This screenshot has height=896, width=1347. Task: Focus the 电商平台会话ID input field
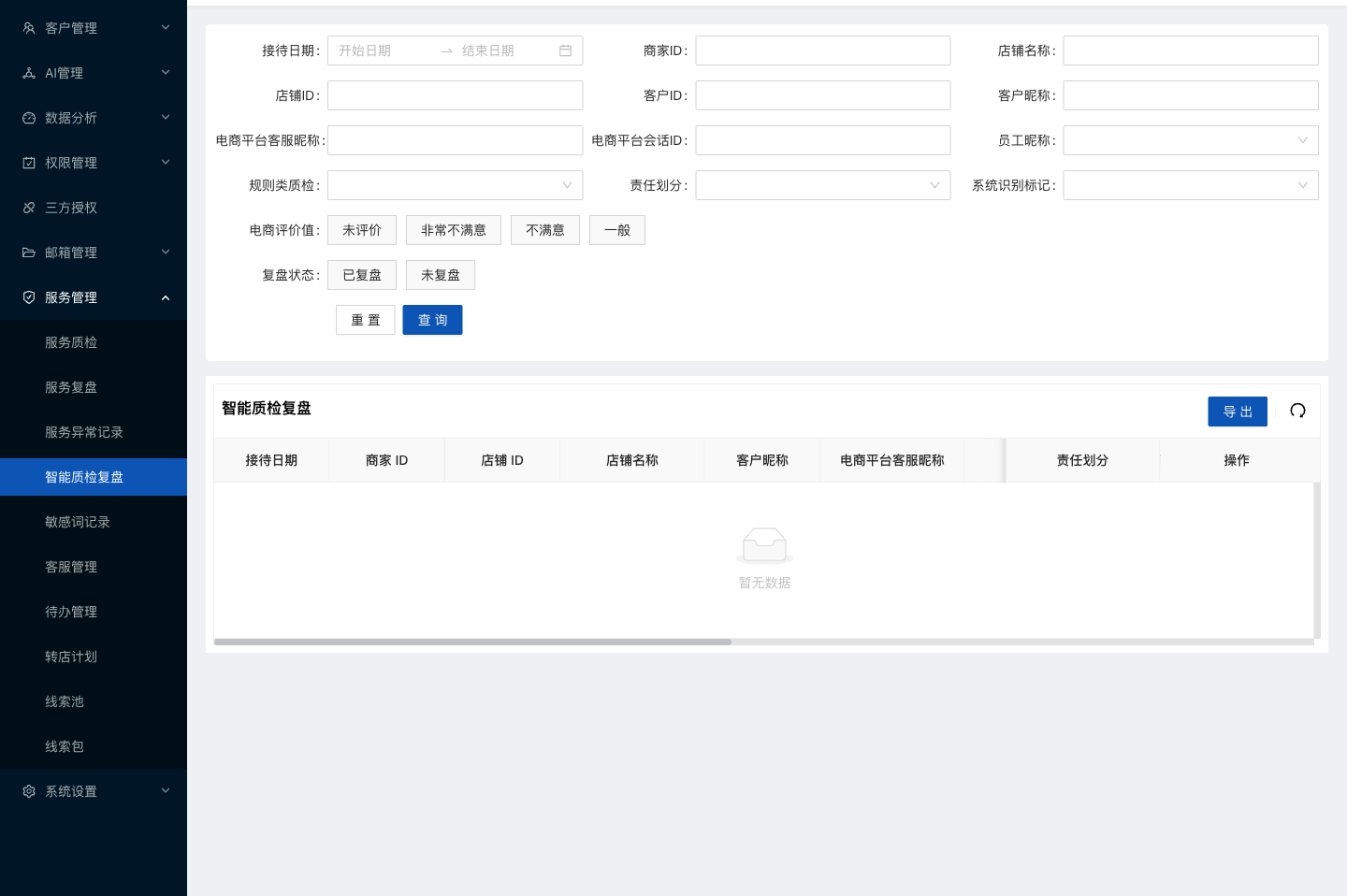tap(823, 140)
